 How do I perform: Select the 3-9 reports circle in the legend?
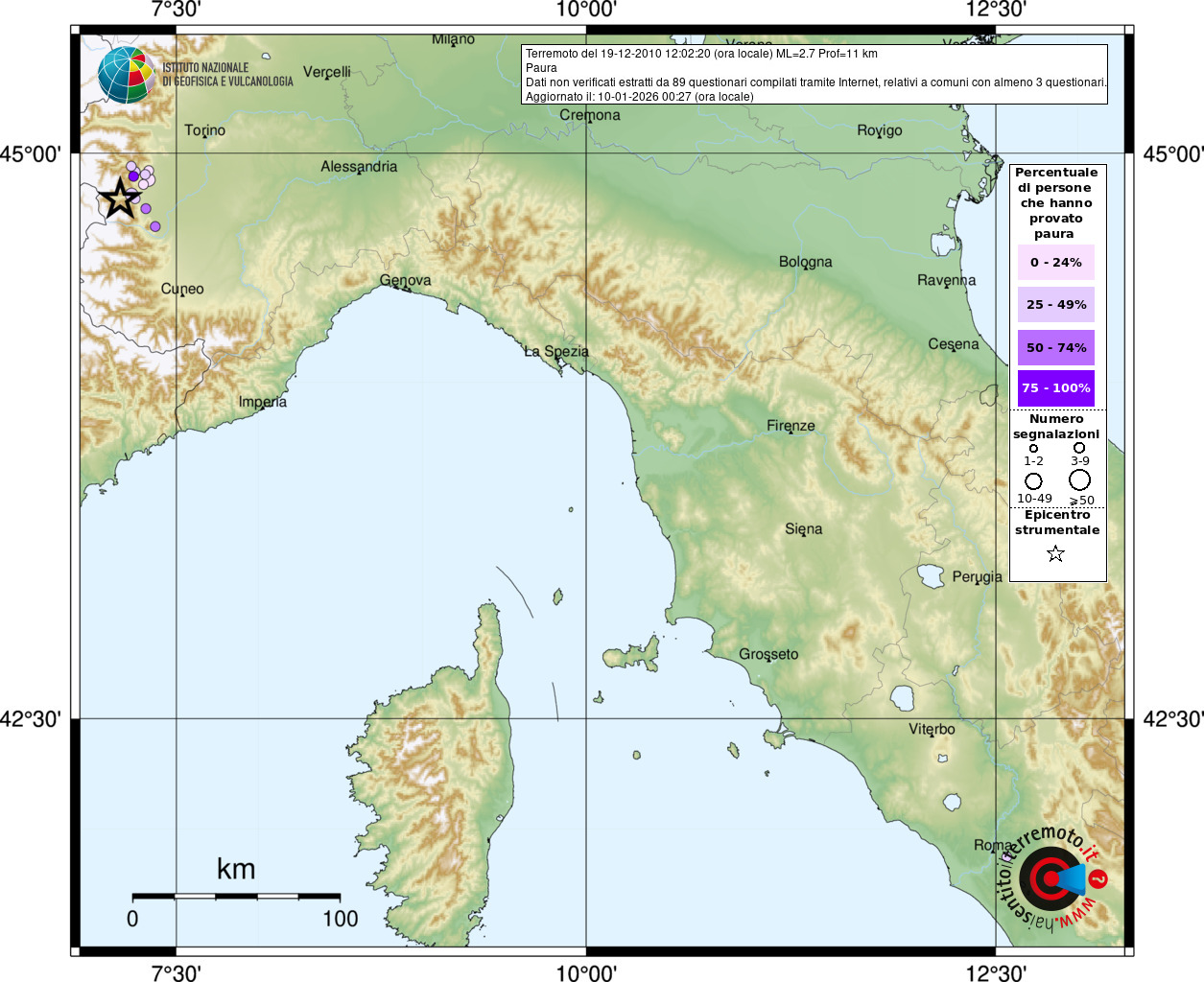click(1079, 448)
